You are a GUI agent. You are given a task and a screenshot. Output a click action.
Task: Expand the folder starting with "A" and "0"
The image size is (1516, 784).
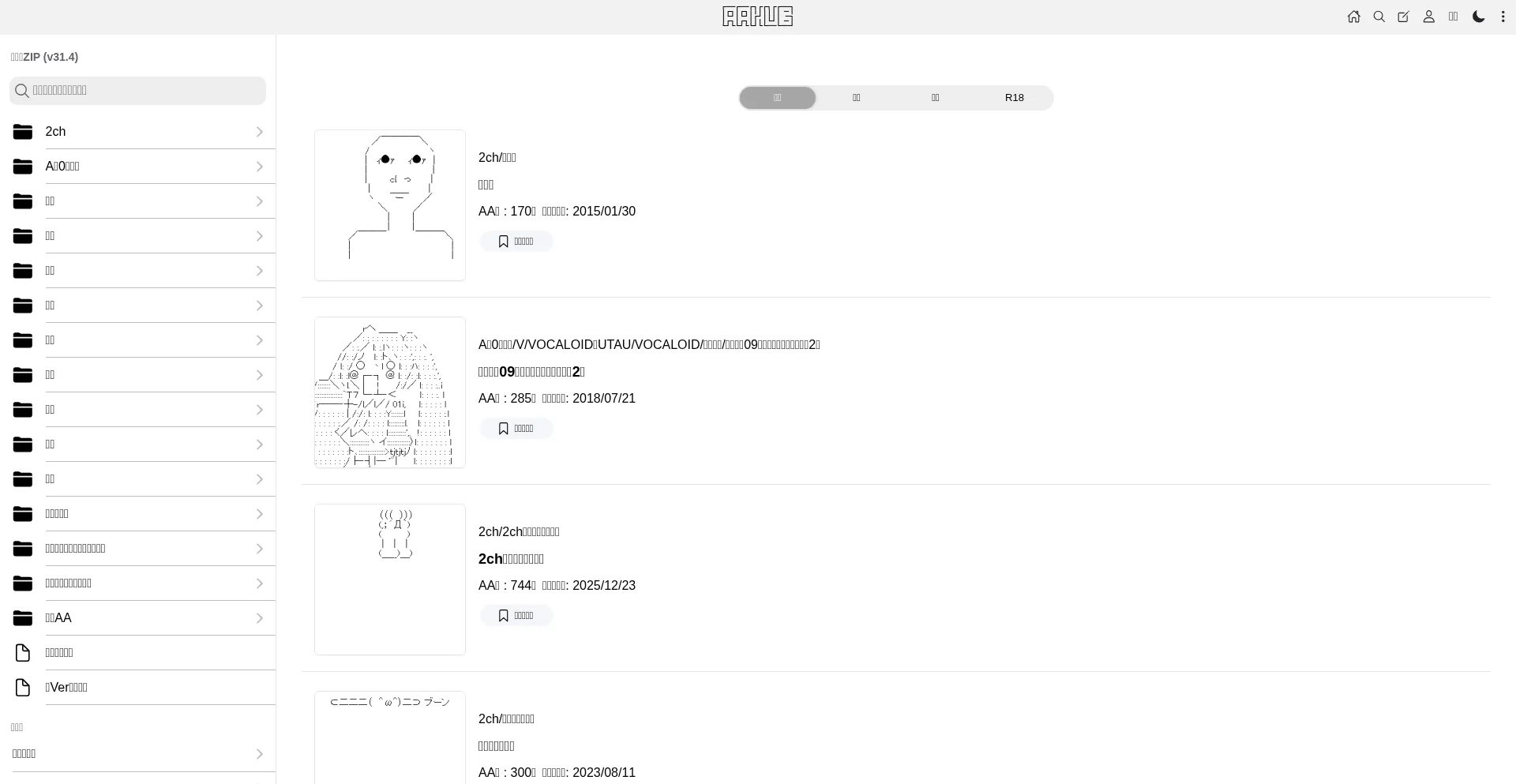[x=144, y=167]
